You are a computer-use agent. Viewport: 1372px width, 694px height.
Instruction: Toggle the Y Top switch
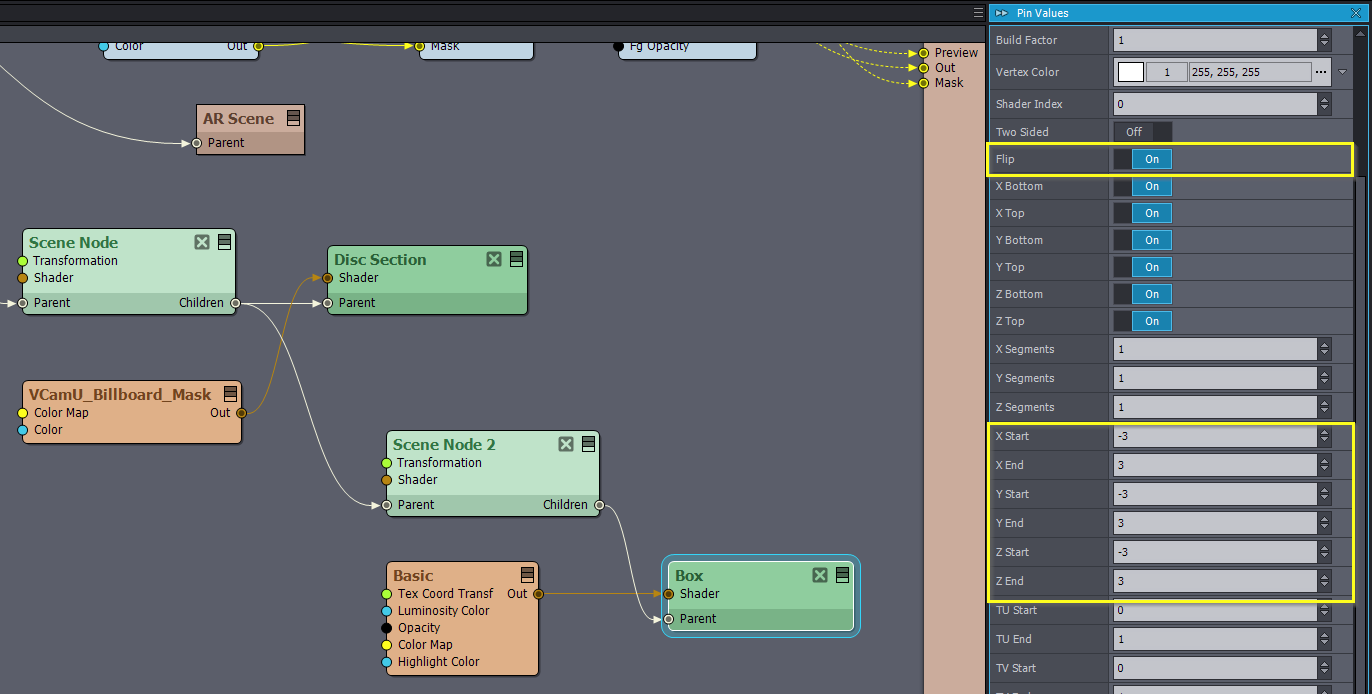coord(1143,267)
